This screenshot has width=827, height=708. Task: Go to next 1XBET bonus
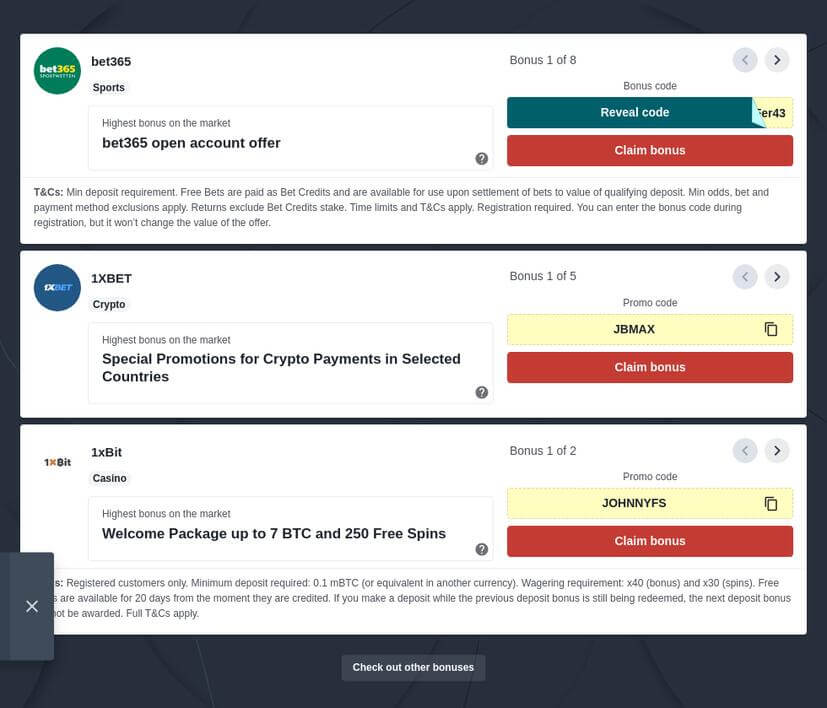click(x=777, y=277)
